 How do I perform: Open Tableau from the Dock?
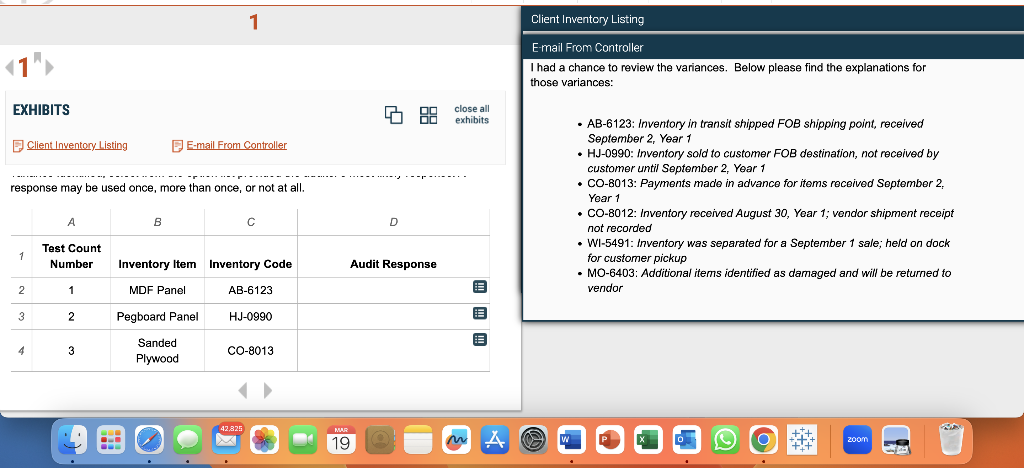pyautogui.click(x=801, y=440)
